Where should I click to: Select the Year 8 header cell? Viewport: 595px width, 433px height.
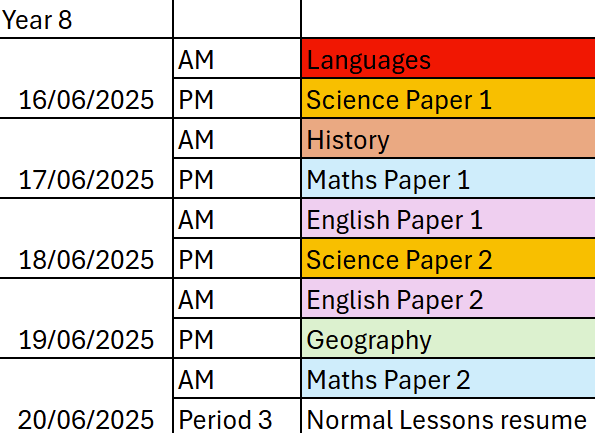[86, 19]
